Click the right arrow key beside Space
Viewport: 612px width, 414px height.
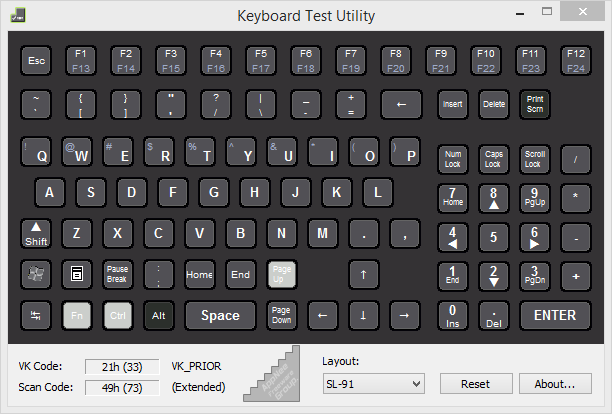pyautogui.click(x=405, y=315)
